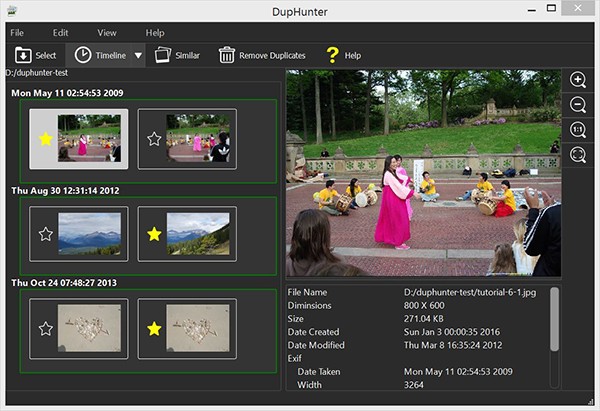The image size is (600, 411).
Task: Zoom out of the preview image
Action: [x=578, y=105]
